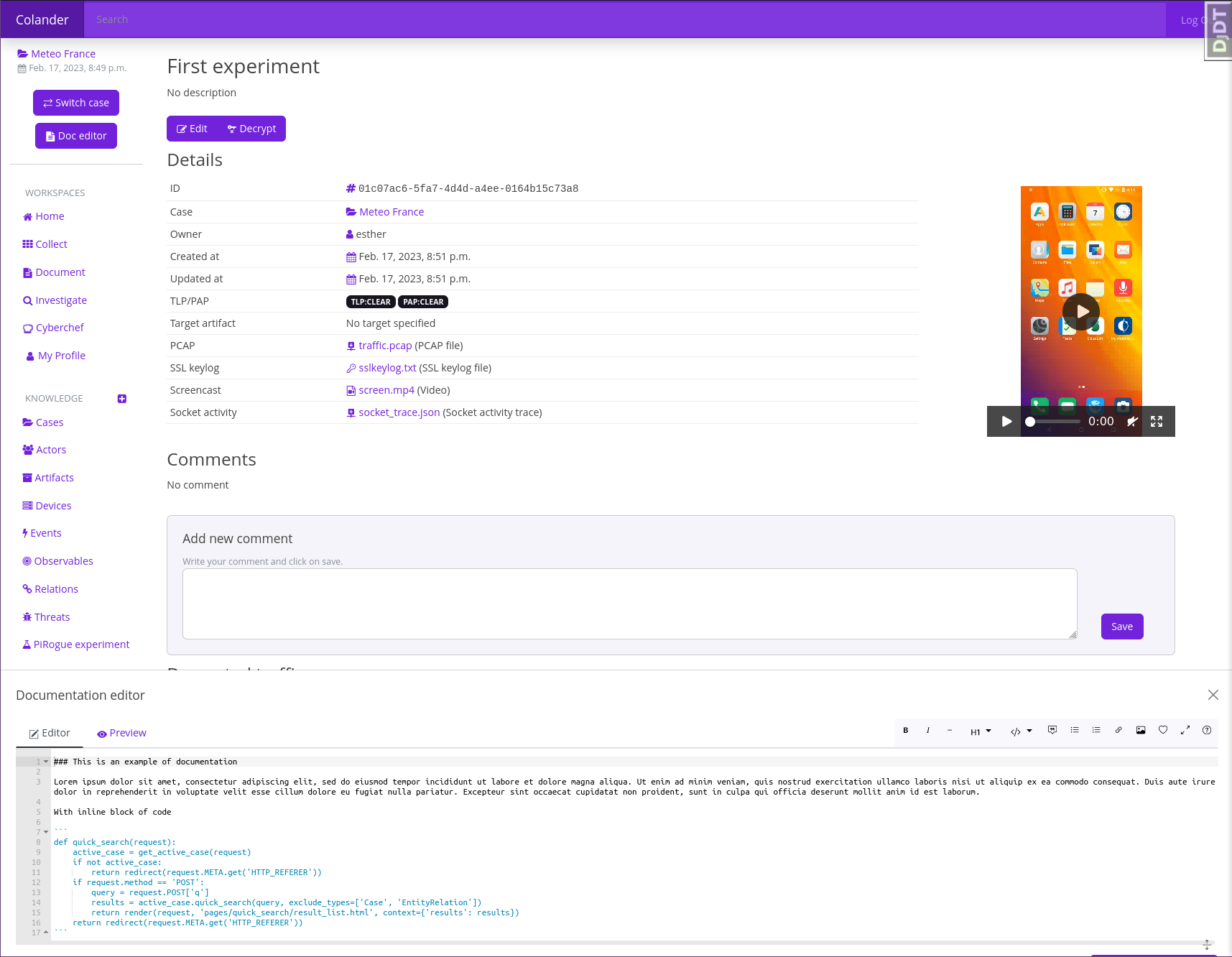This screenshot has width=1232, height=957.
Task: Open the Events list
Action: pos(42,533)
